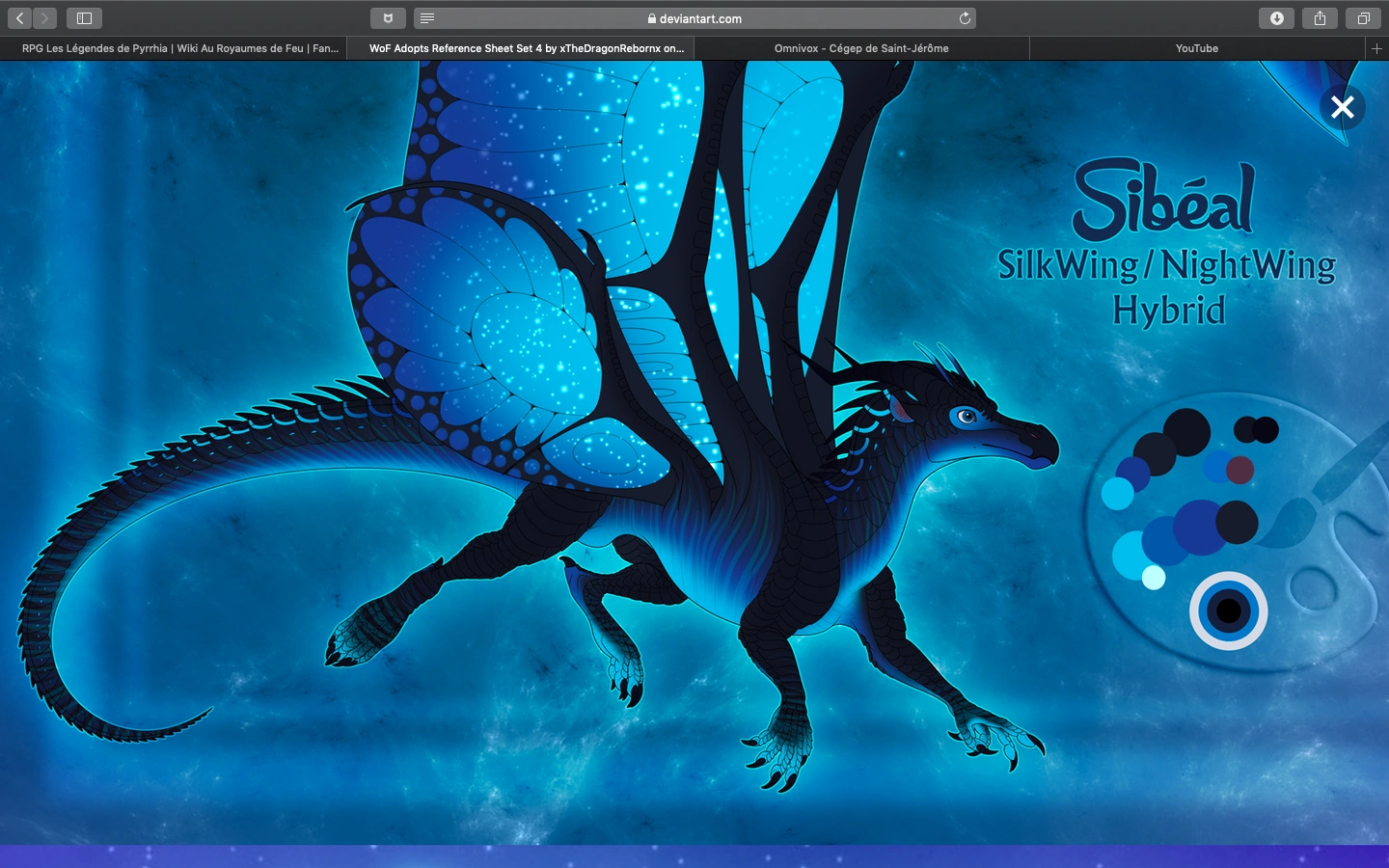Open the shield extension icon
This screenshot has width=1389, height=868.
(388, 18)
